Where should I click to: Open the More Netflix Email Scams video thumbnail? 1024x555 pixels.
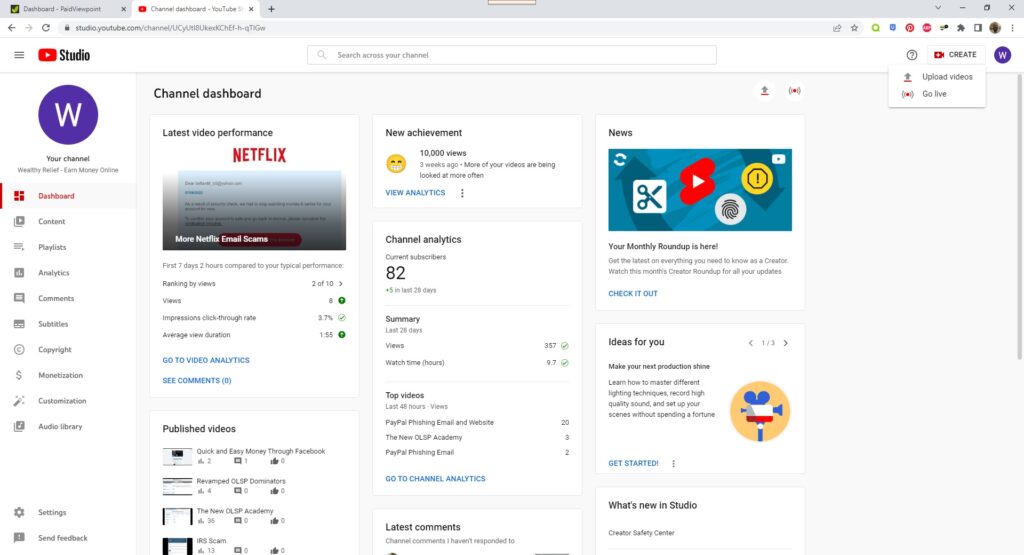click(x=254, y=198)
